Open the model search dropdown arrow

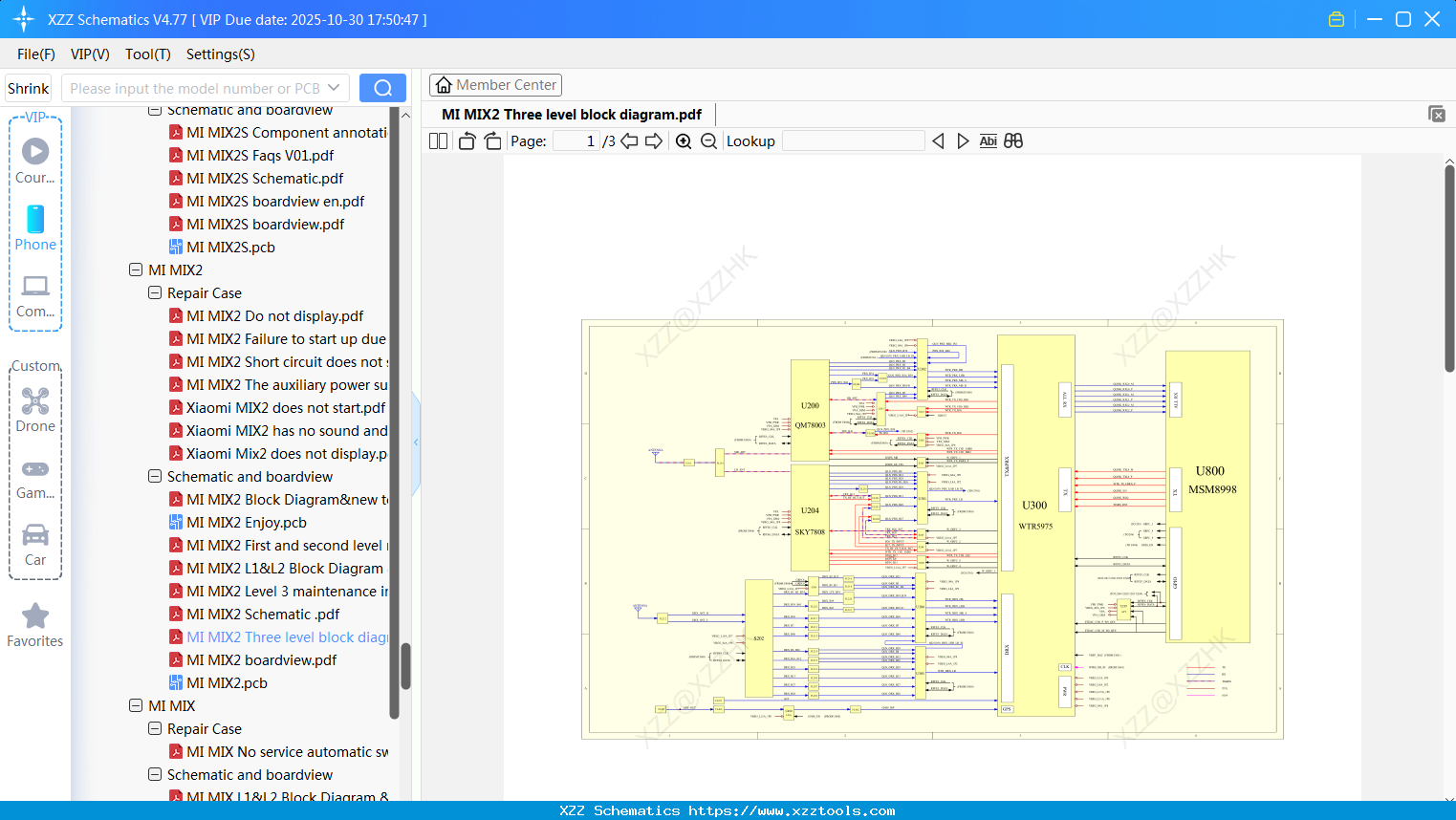(332, 87)
